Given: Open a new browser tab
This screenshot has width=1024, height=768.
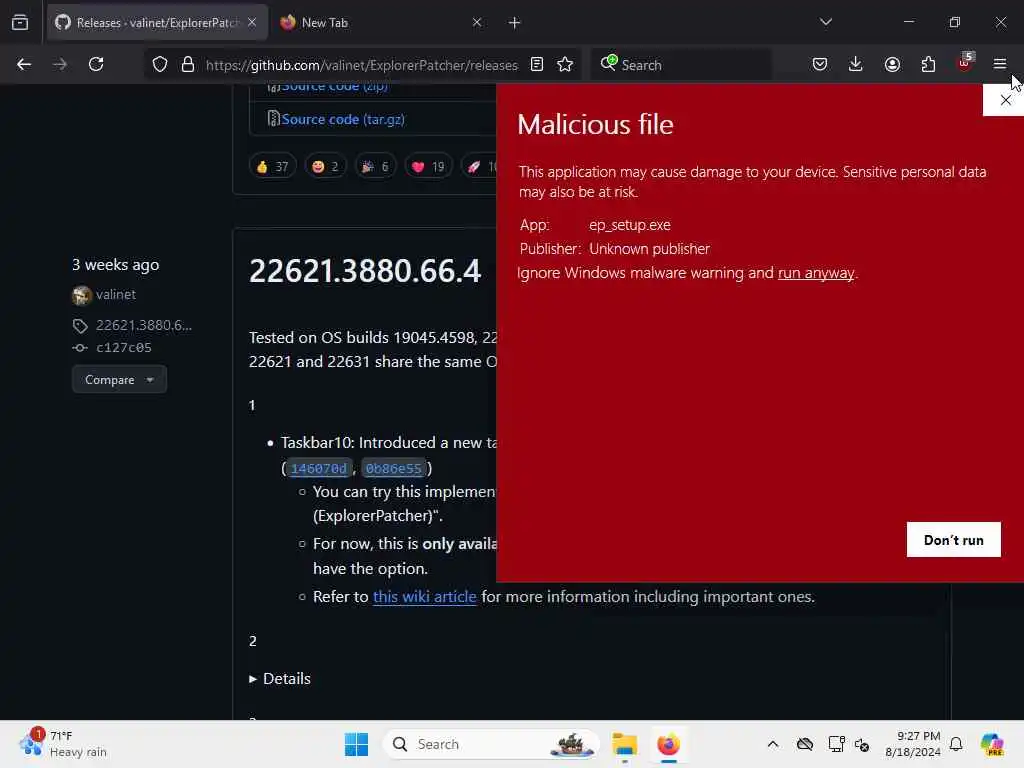Looking at the screenshot, I should [x=515, y=23].
